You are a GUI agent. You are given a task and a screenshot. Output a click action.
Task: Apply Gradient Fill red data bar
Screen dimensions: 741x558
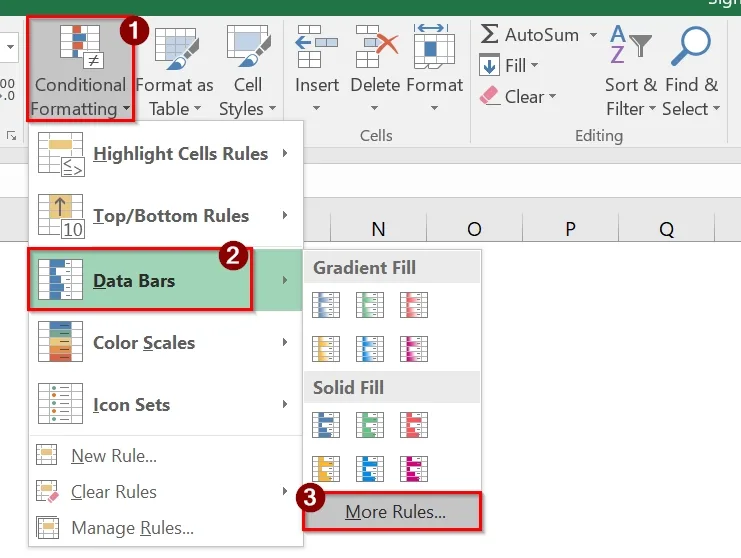coord(414,305)
